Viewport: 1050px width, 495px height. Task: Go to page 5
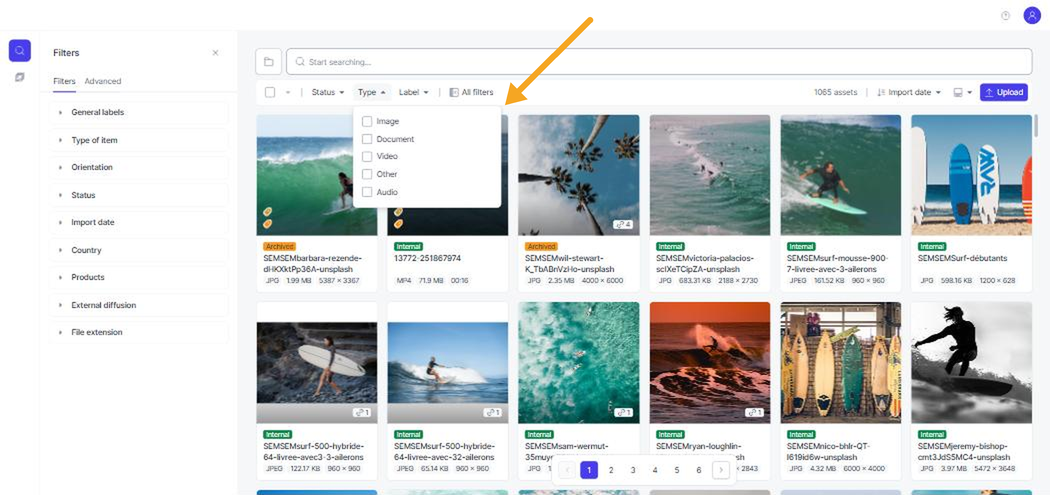coord(677,470)
